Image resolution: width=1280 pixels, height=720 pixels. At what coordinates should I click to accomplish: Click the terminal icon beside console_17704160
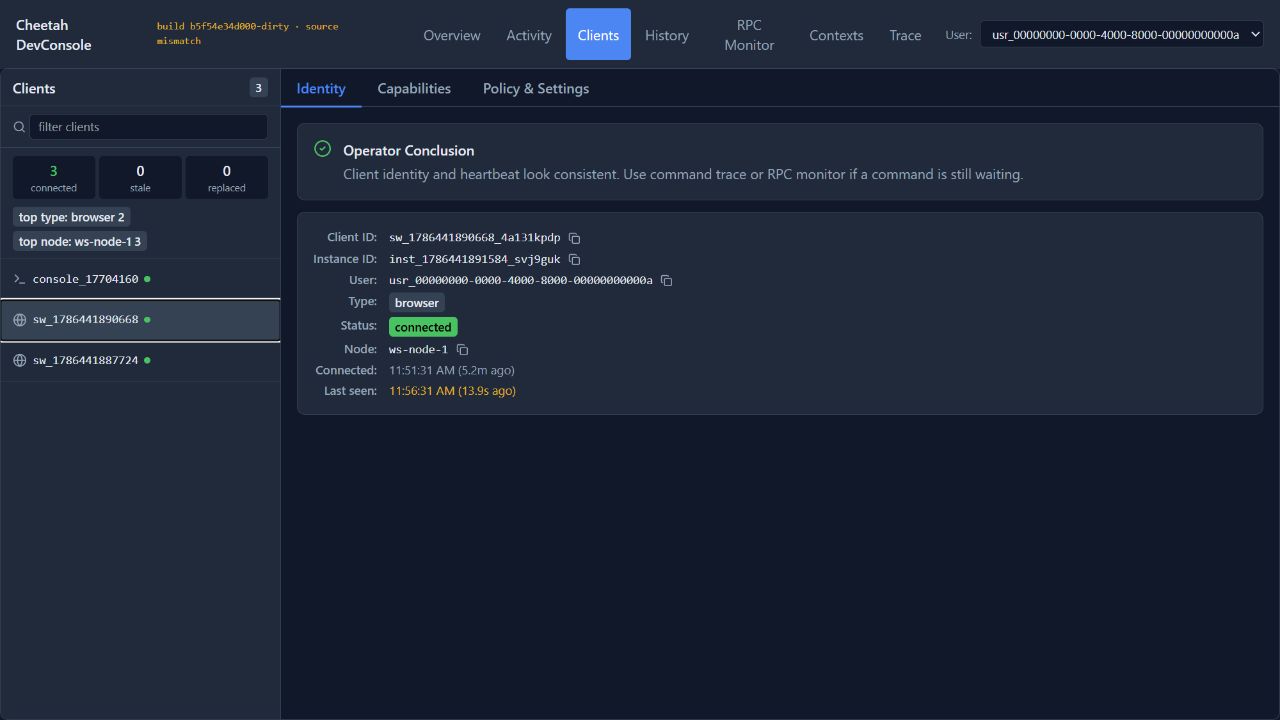point(19,279)
